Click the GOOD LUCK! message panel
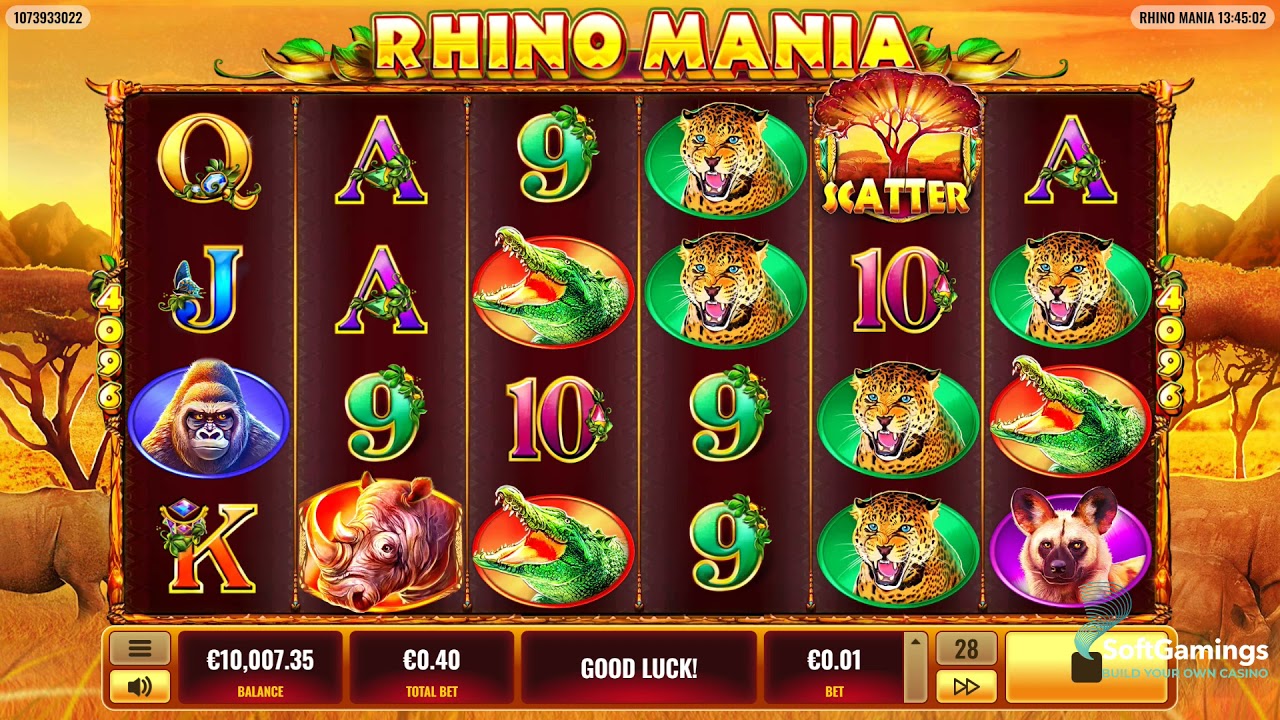Image resolution: width=1280 pixels, height=720 pixels. click(x=639, y=667)
